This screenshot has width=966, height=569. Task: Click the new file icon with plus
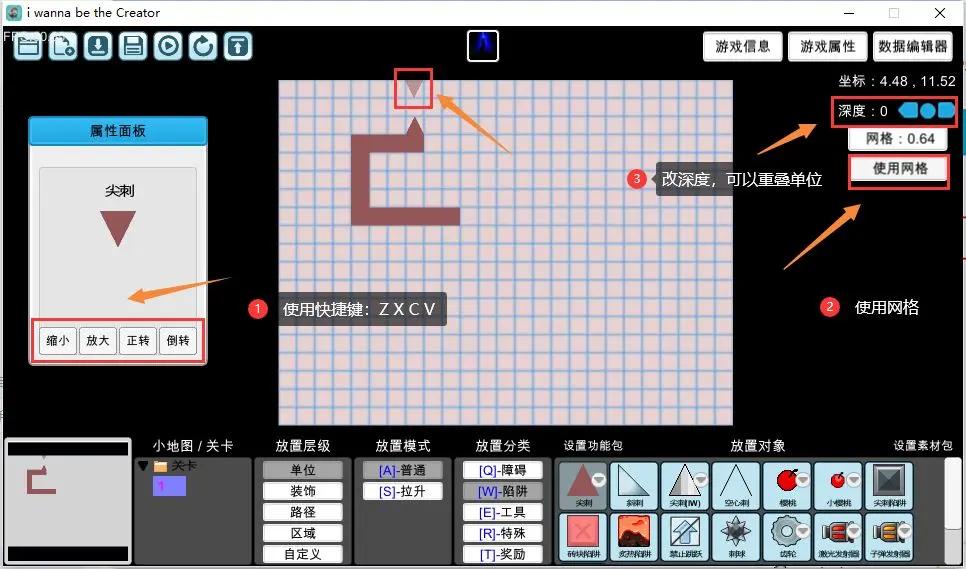pyautogui.click(x=62, y=46)
